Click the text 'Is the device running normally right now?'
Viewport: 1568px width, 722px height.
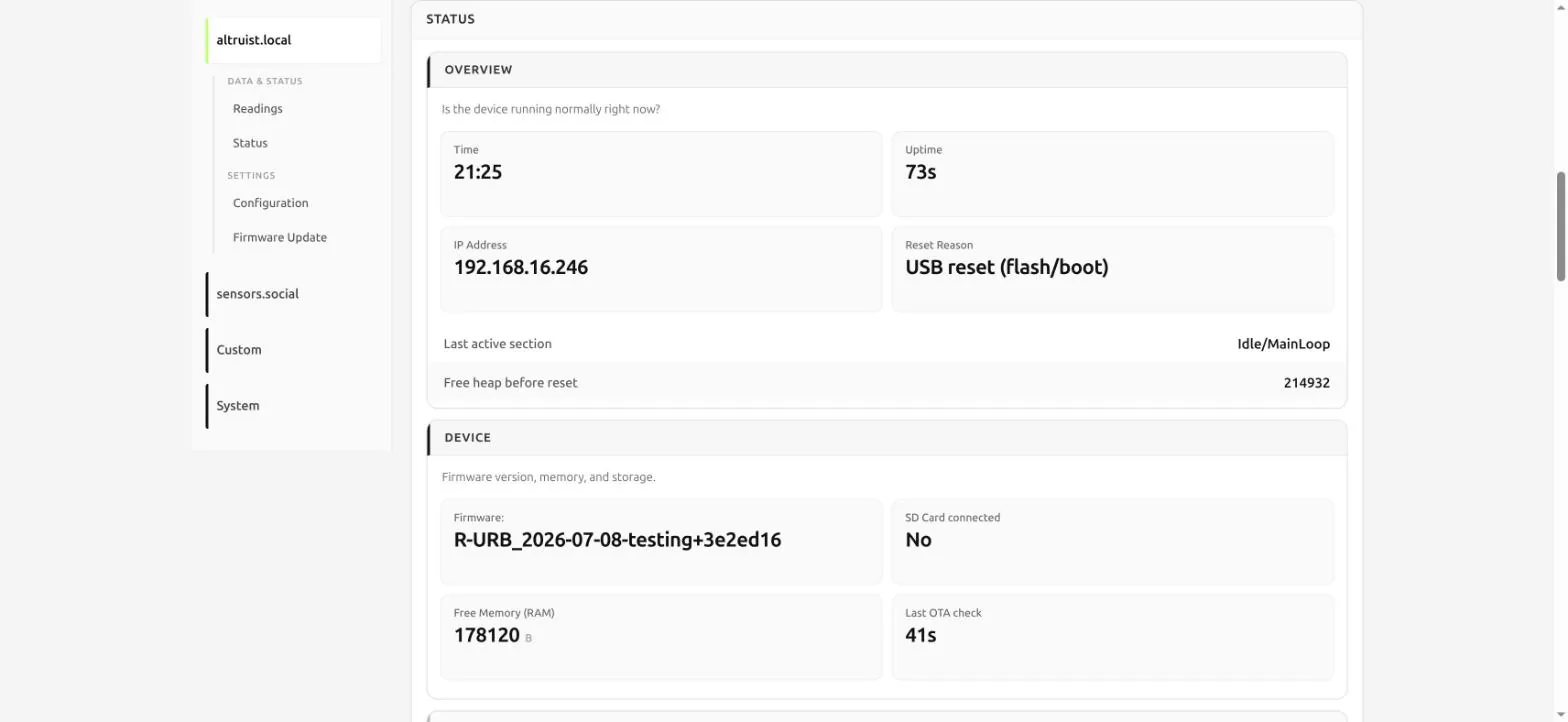(550, 109)
